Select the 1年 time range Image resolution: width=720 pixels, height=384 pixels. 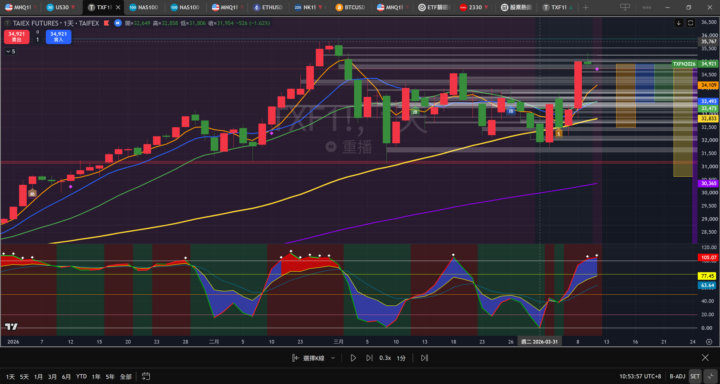96,377
